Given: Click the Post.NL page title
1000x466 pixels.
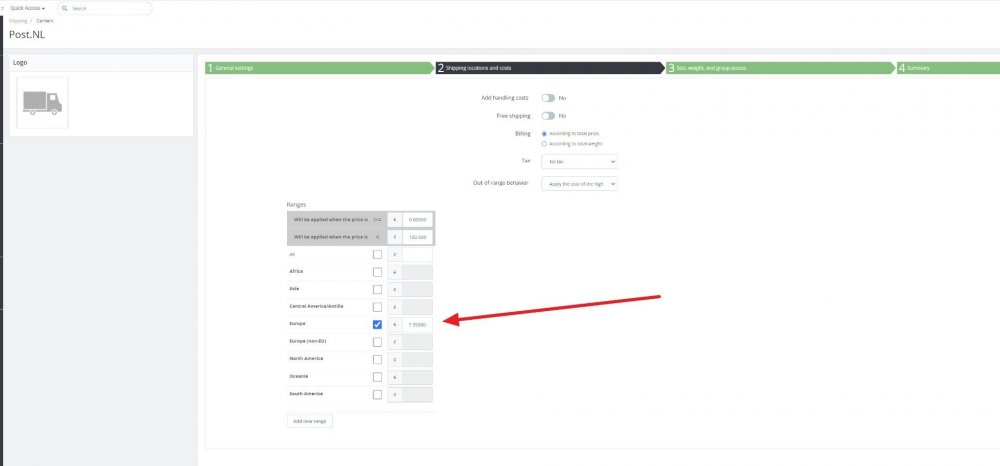Looking at the screenshot, I should 27,34.
